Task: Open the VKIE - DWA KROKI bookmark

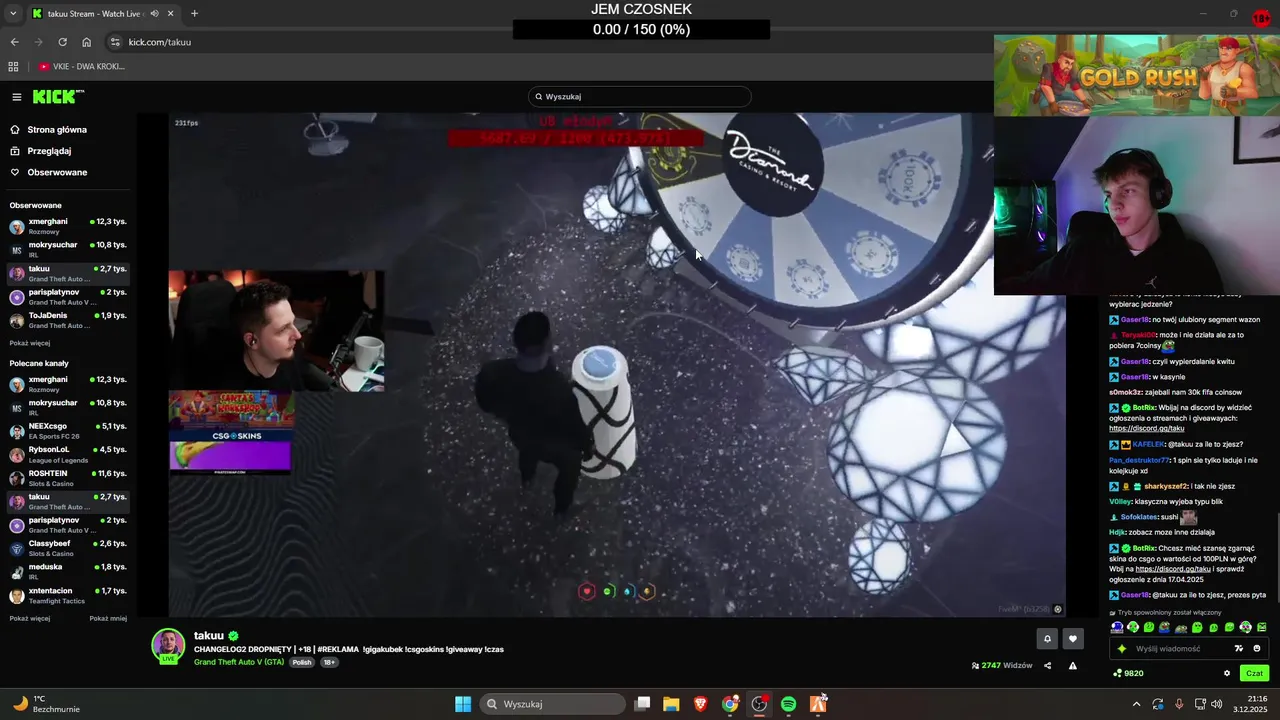Action: pyautogui.click(x=82, y=67)
